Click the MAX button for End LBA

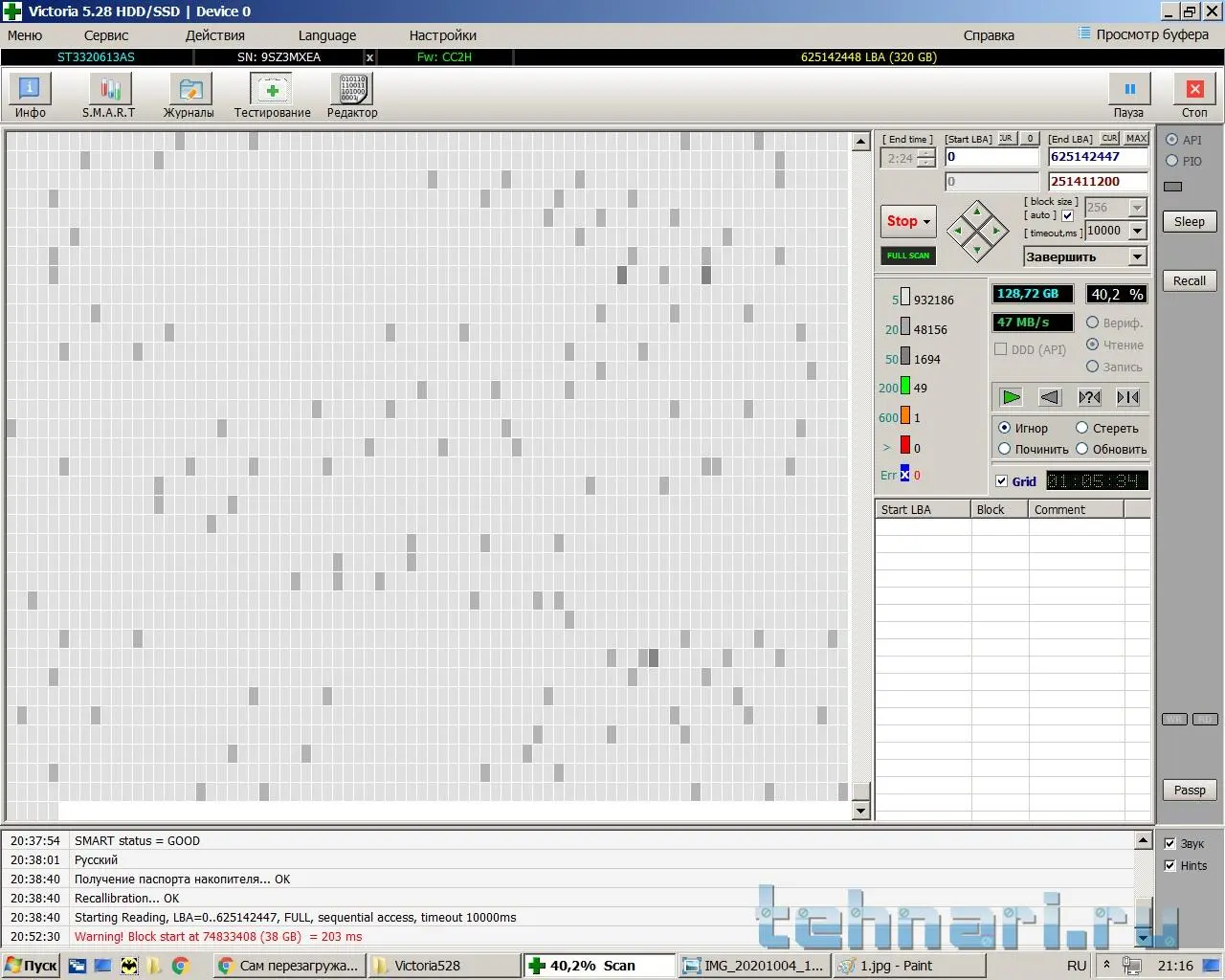coord(1136,139)
